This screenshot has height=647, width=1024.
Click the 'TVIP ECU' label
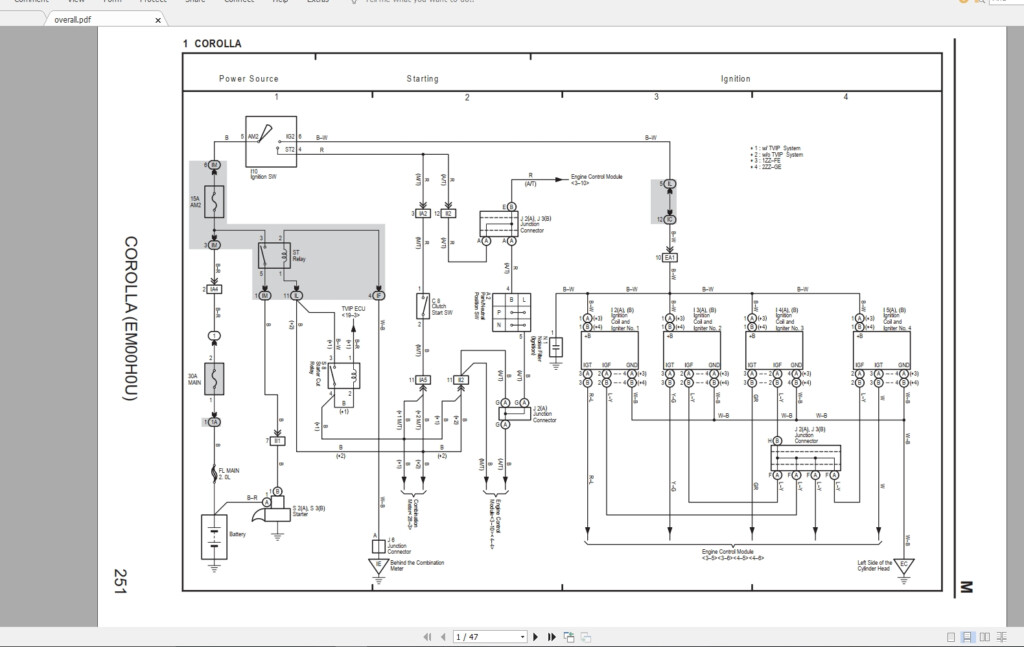(x=353, y=311)
